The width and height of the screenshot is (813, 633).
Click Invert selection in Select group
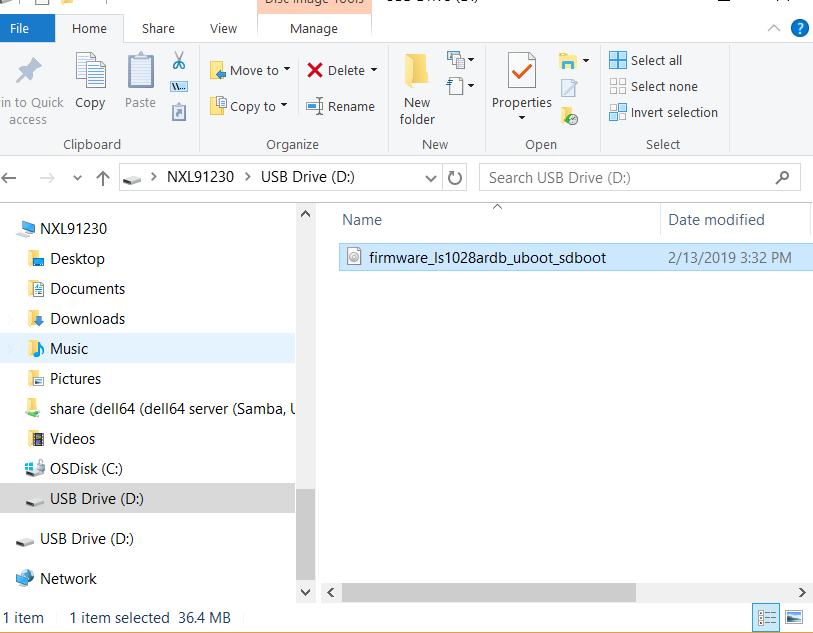pos(663,112)
